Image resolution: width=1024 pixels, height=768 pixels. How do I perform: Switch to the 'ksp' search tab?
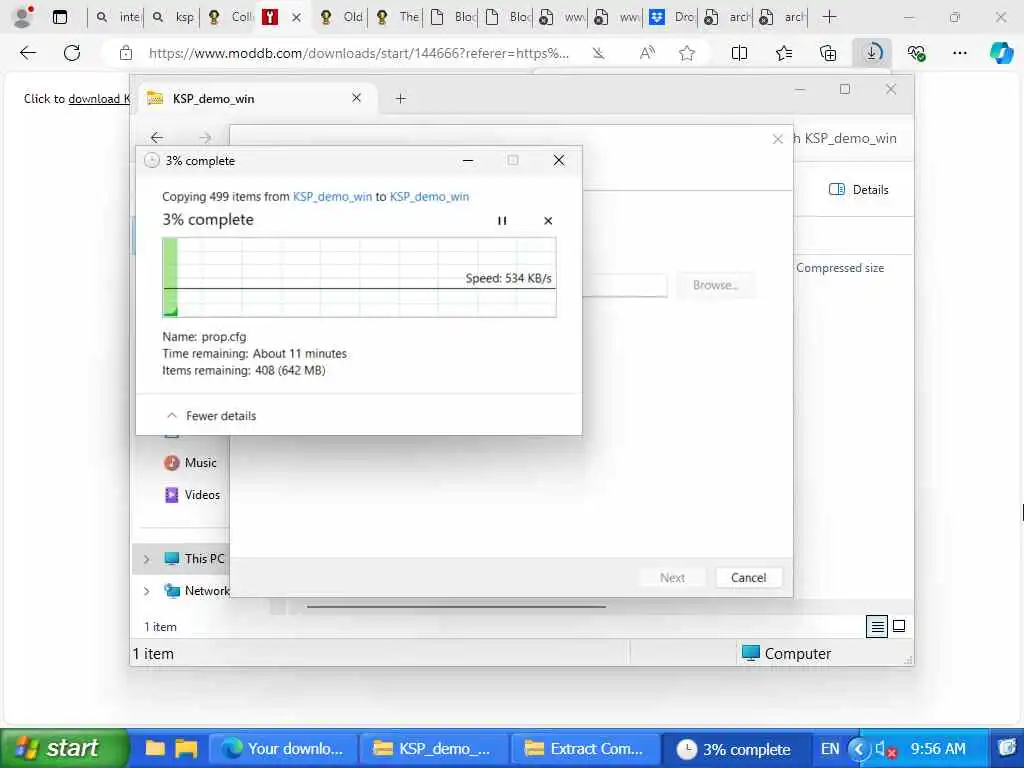click(x=173, y=17)
